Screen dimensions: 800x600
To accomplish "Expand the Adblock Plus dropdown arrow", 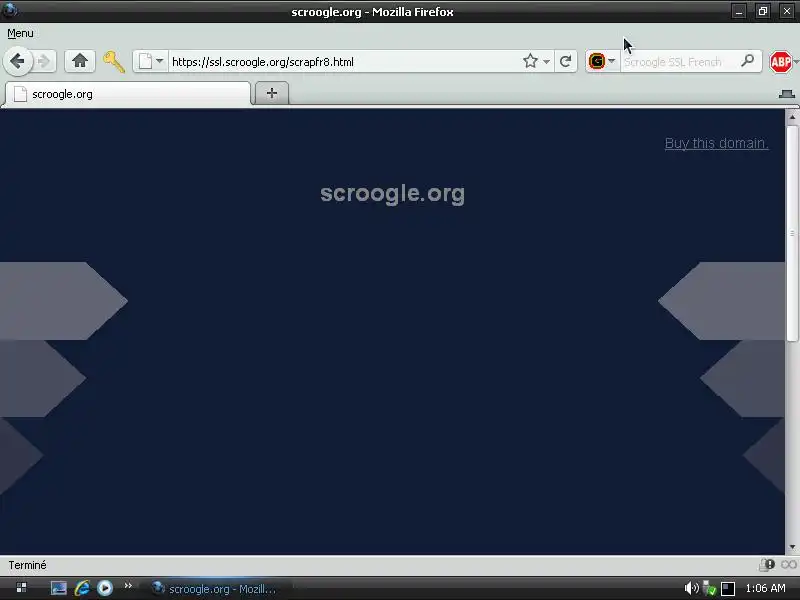I will 796,62.
